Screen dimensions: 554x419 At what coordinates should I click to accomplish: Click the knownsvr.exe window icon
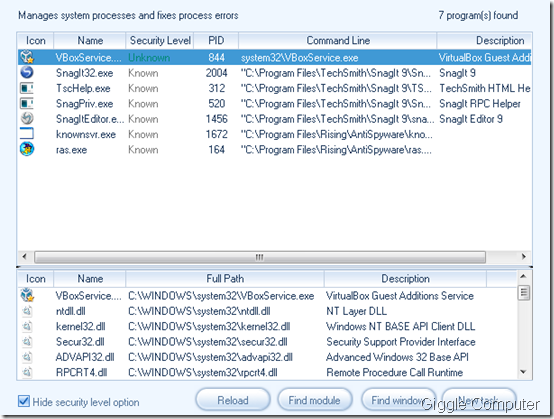pos(27,134)
